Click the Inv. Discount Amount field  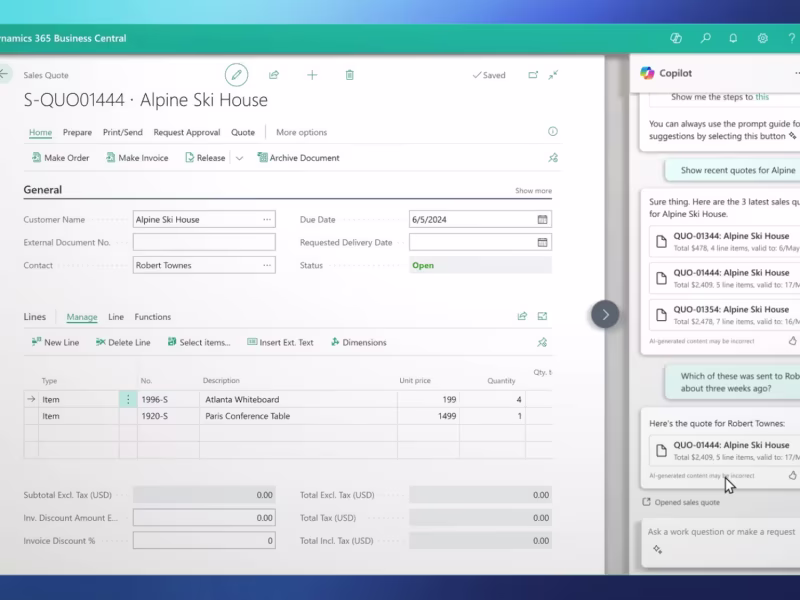pos(204,518)
